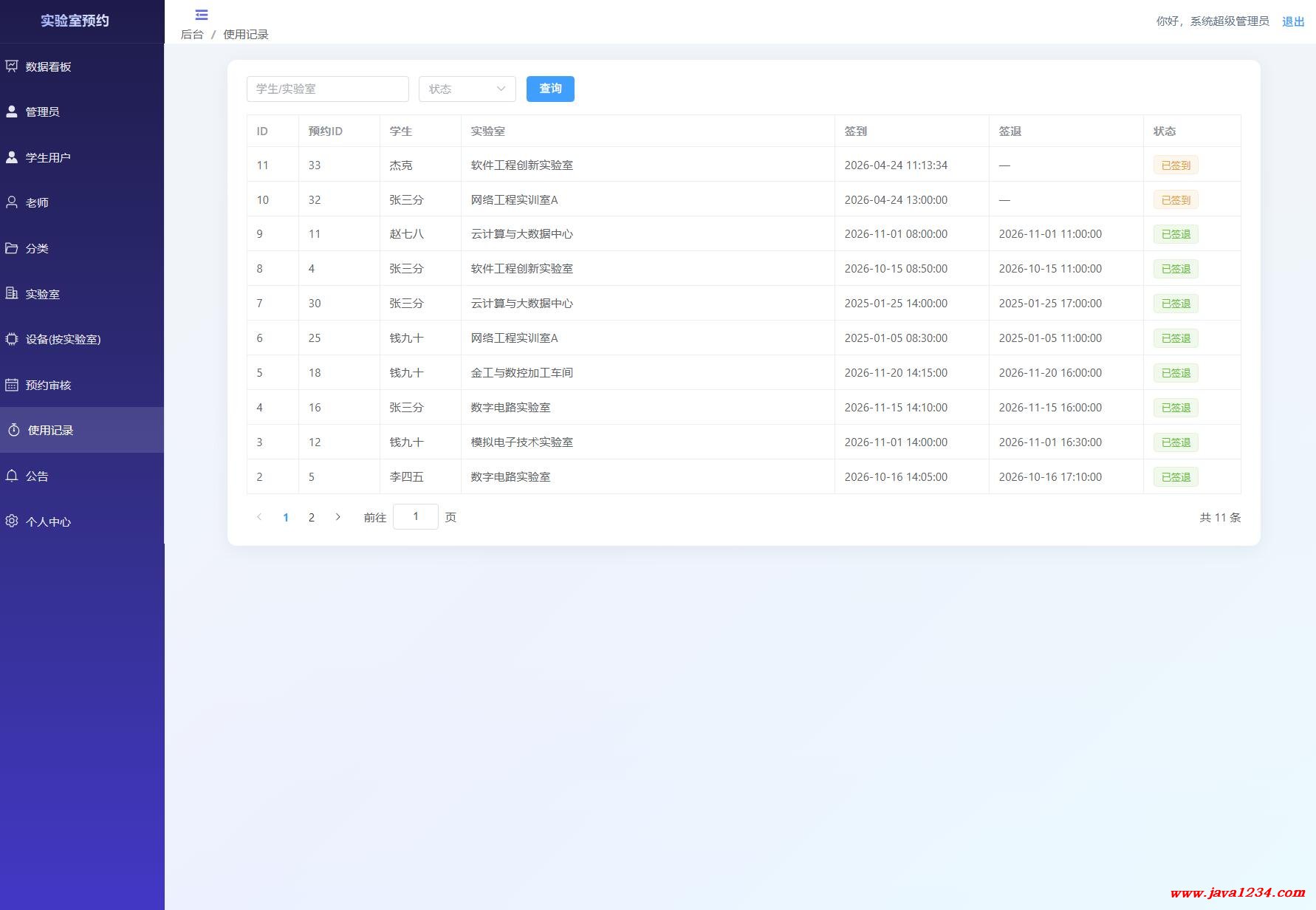This screenshot has height=910, width=1316.
Task: Click the logout (退出) link
Action: tap(1292, 21)
